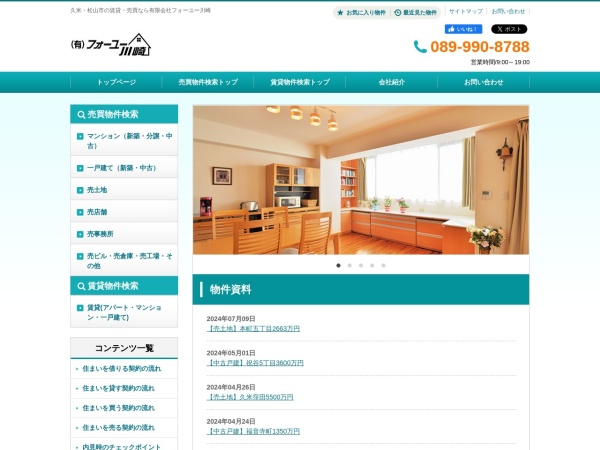
Task: Open お問い合わせ in navigation bar
Action: pos(484,82)
